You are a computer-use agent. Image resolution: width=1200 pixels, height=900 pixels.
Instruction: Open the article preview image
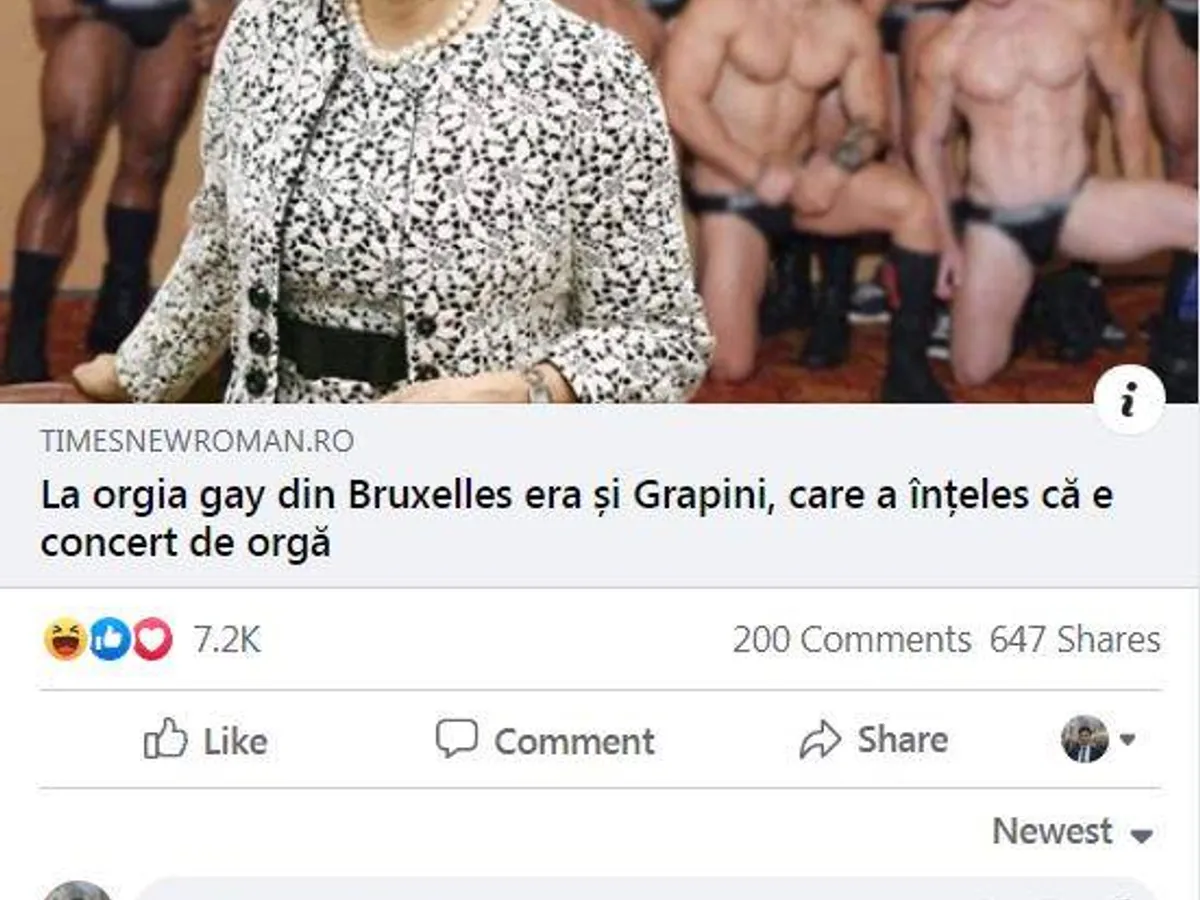[600, 201]
